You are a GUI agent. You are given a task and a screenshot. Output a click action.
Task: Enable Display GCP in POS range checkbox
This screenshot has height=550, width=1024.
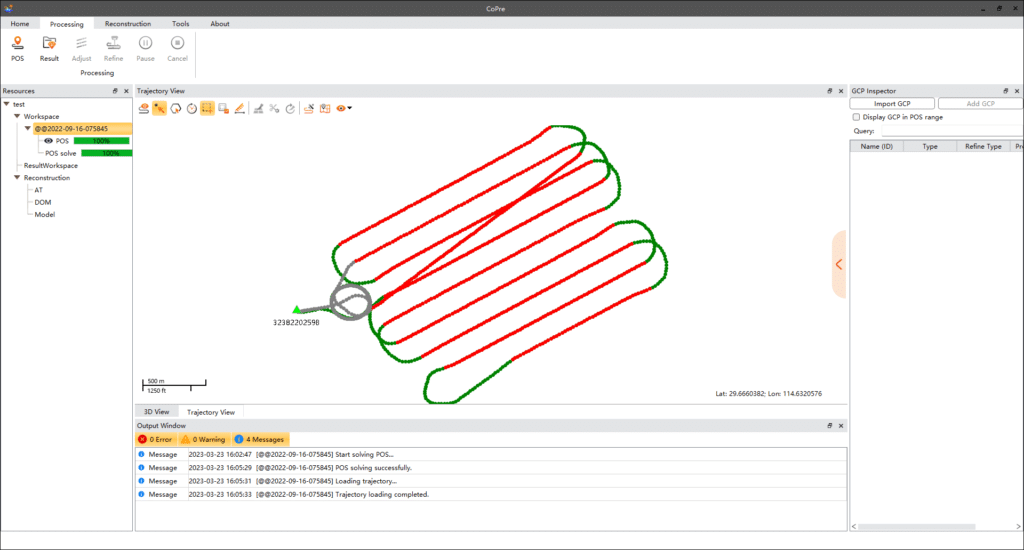(855, 117)
